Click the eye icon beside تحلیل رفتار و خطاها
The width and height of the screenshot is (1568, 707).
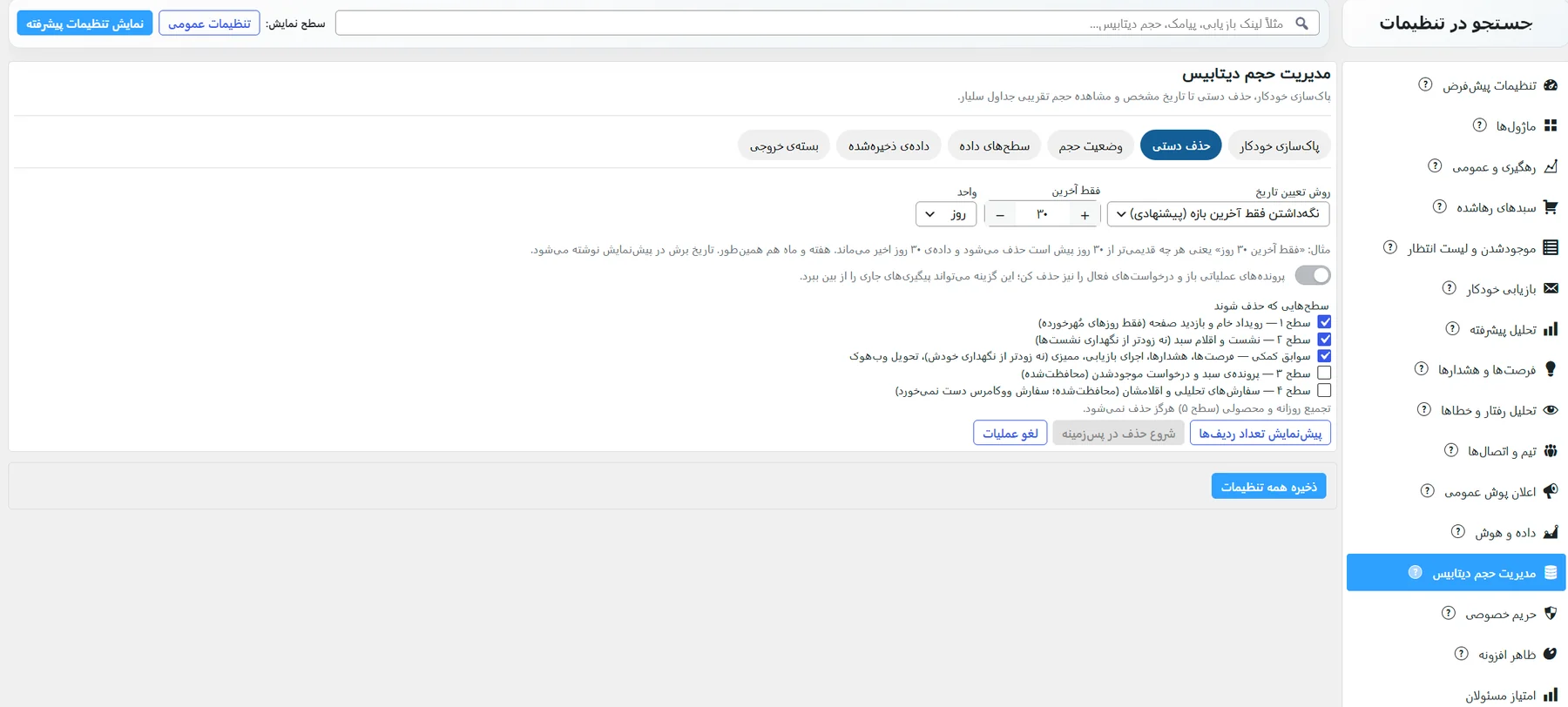1551,410
